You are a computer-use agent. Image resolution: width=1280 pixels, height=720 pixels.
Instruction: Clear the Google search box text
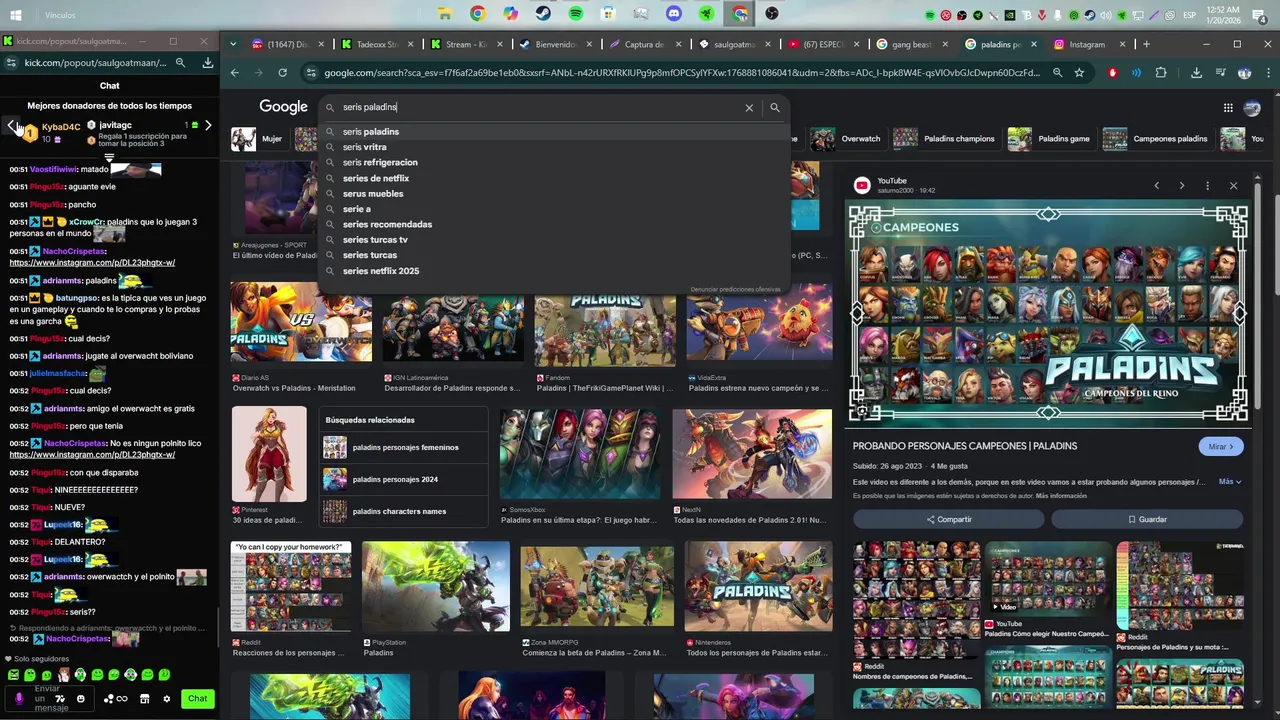coord(749,108)
